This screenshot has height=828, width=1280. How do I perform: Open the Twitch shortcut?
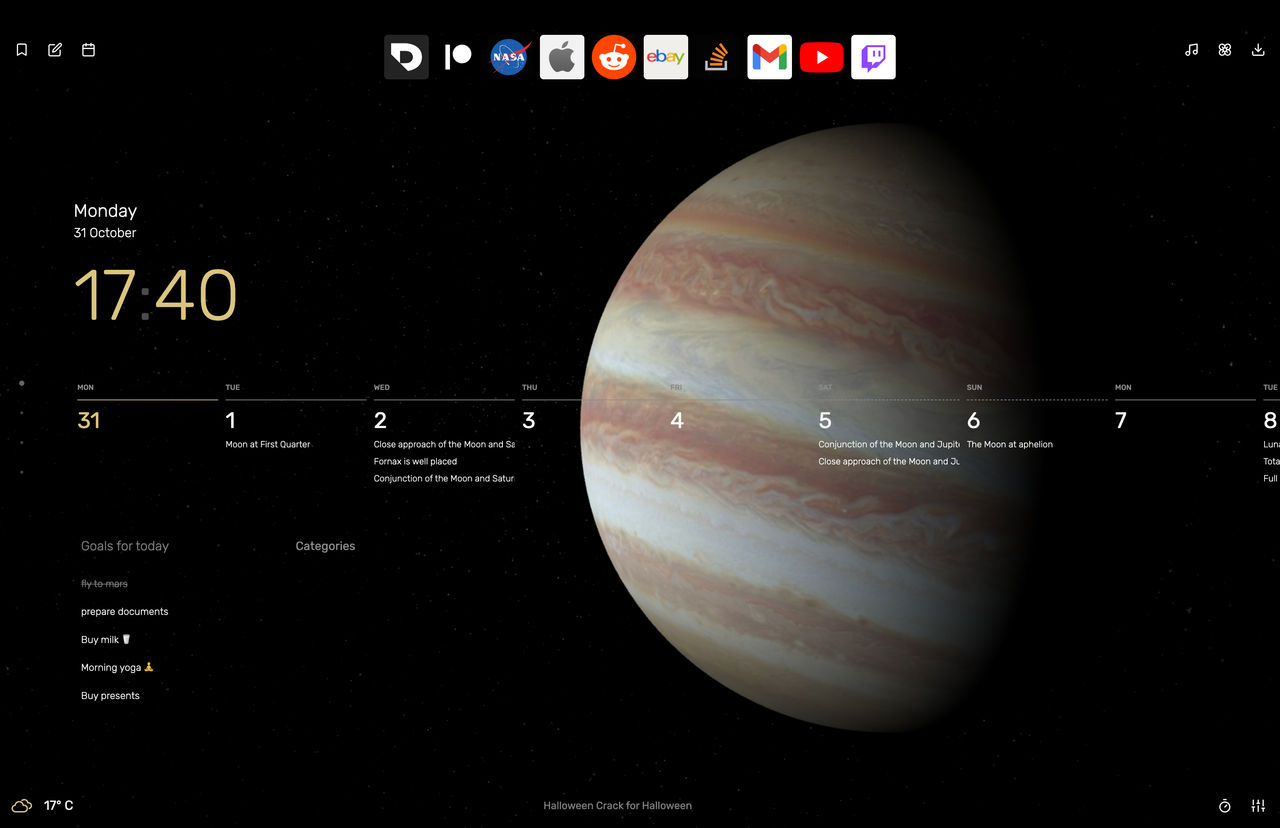873,57
